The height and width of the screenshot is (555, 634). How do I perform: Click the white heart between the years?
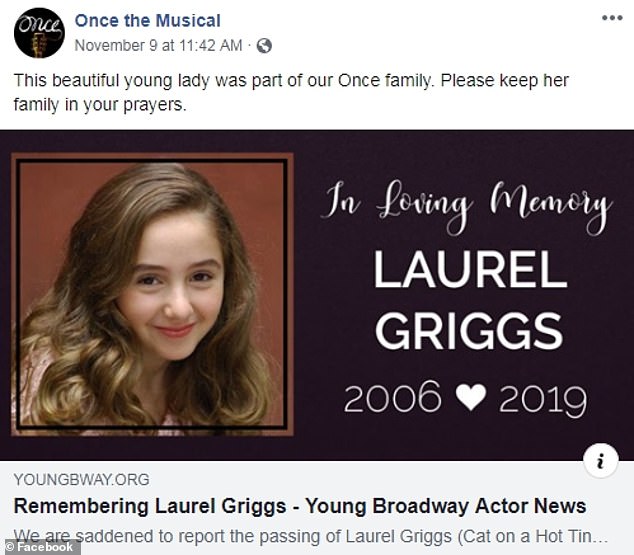(469, 398)
